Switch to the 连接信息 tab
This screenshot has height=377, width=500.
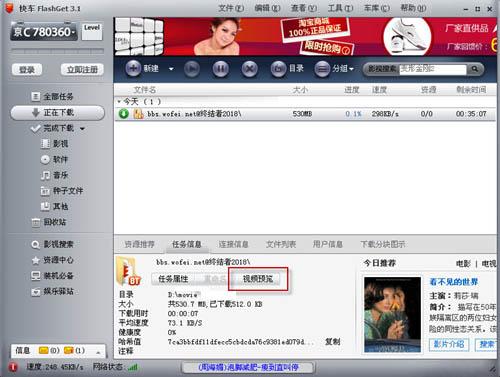pyautogui.click(x=233, y=244)
